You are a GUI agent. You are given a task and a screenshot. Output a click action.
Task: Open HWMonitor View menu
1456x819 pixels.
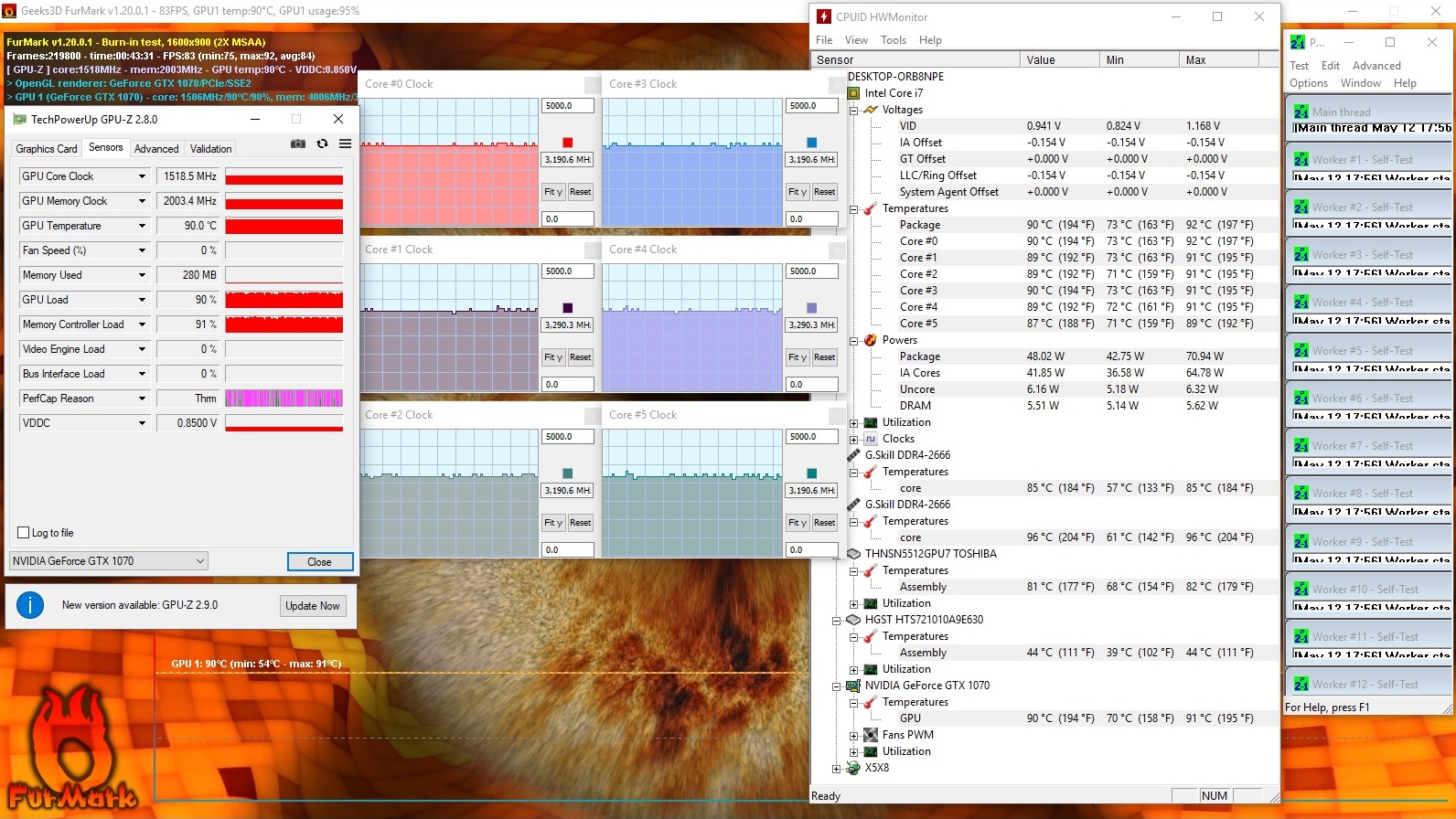[x=856, y=40]
